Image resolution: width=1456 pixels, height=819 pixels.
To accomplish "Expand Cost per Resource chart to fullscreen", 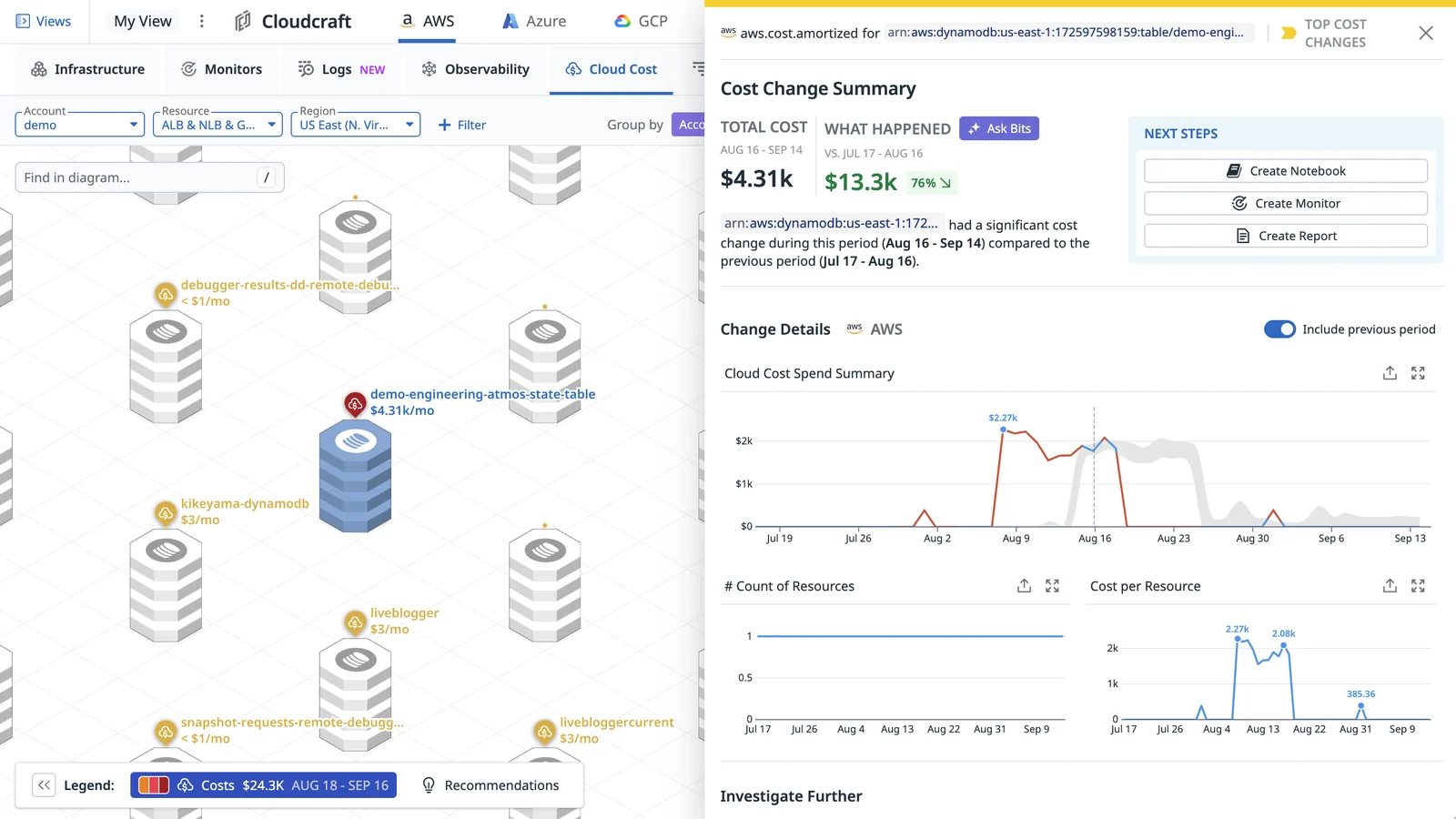I will click(1418, 586).
